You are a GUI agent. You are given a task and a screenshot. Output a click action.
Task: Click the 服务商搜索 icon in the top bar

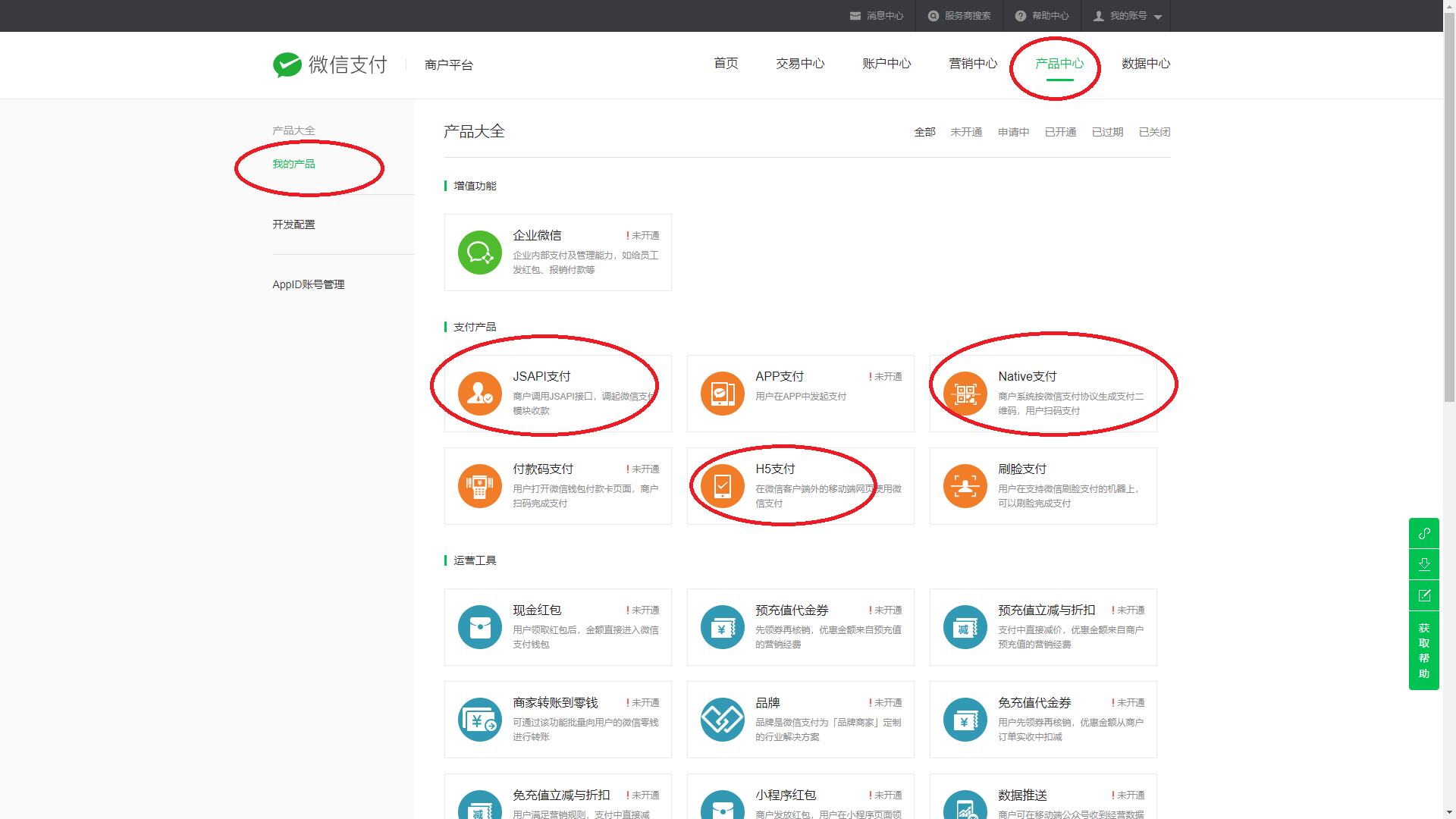[934, 16]
